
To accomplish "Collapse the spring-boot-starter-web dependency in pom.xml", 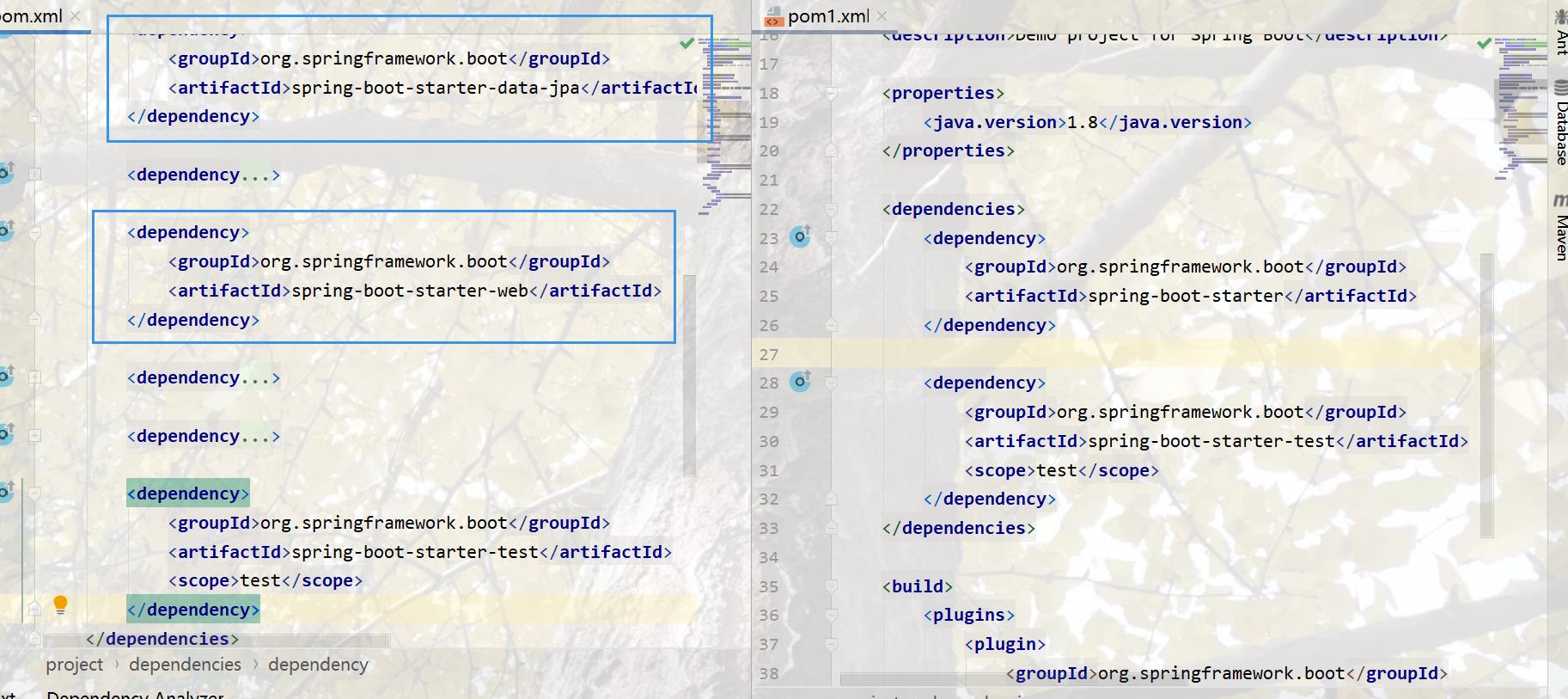I will [34, 232].
